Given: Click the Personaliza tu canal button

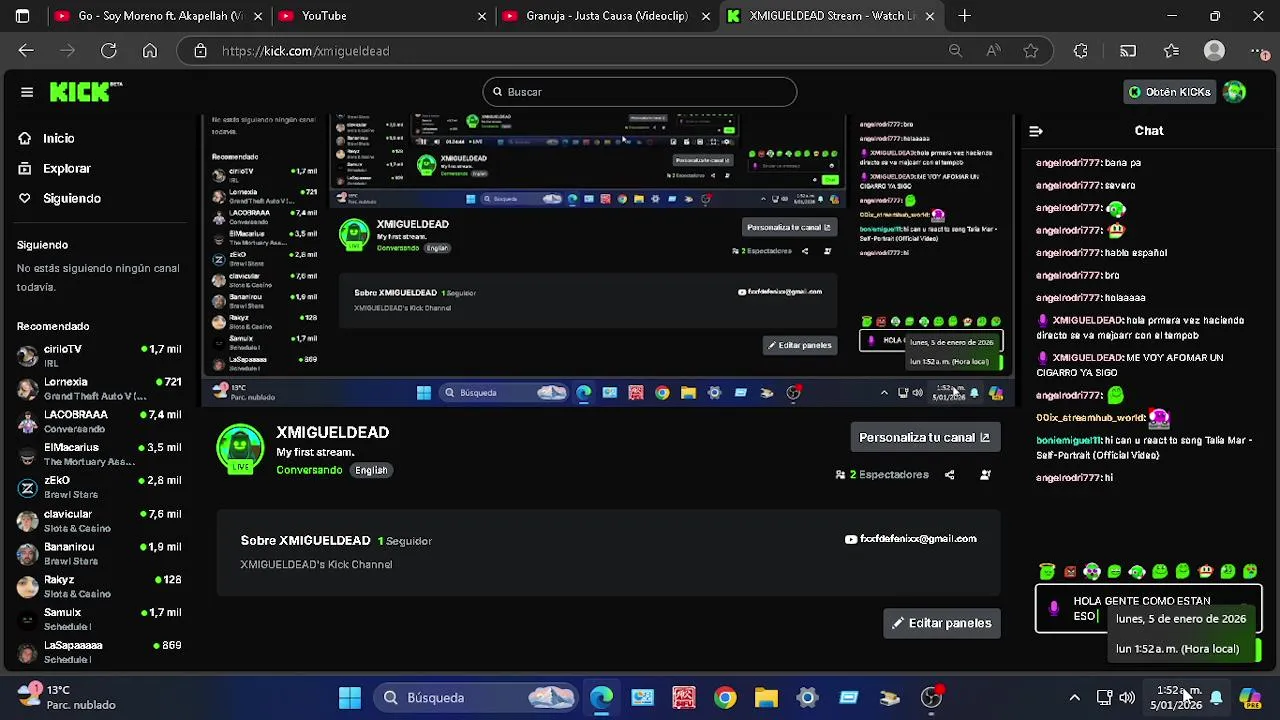Looking at the screenshot, I should pos(924,437).
